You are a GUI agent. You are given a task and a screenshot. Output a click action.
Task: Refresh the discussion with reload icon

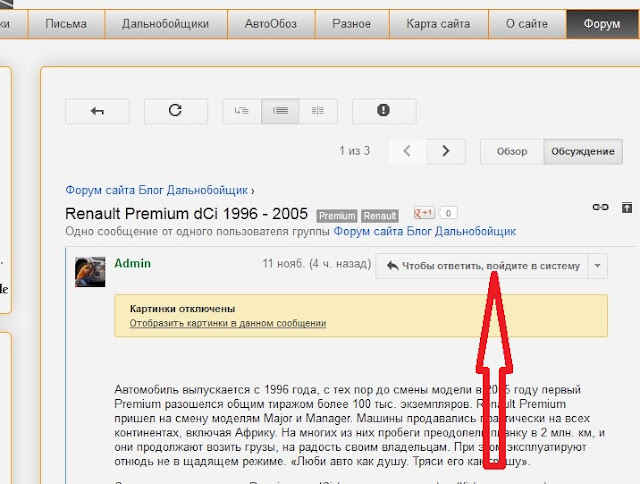[x=176, y=111]
